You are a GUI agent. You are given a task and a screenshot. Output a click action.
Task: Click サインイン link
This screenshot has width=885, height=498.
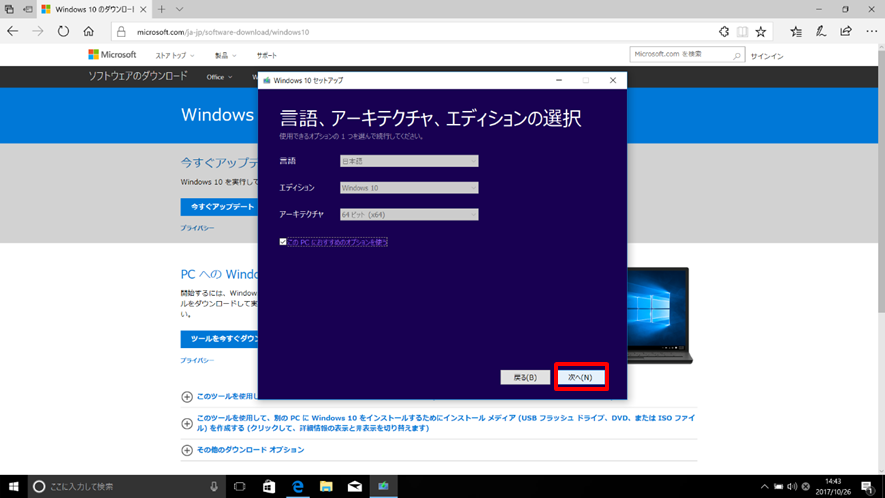[x=766, y=56]
